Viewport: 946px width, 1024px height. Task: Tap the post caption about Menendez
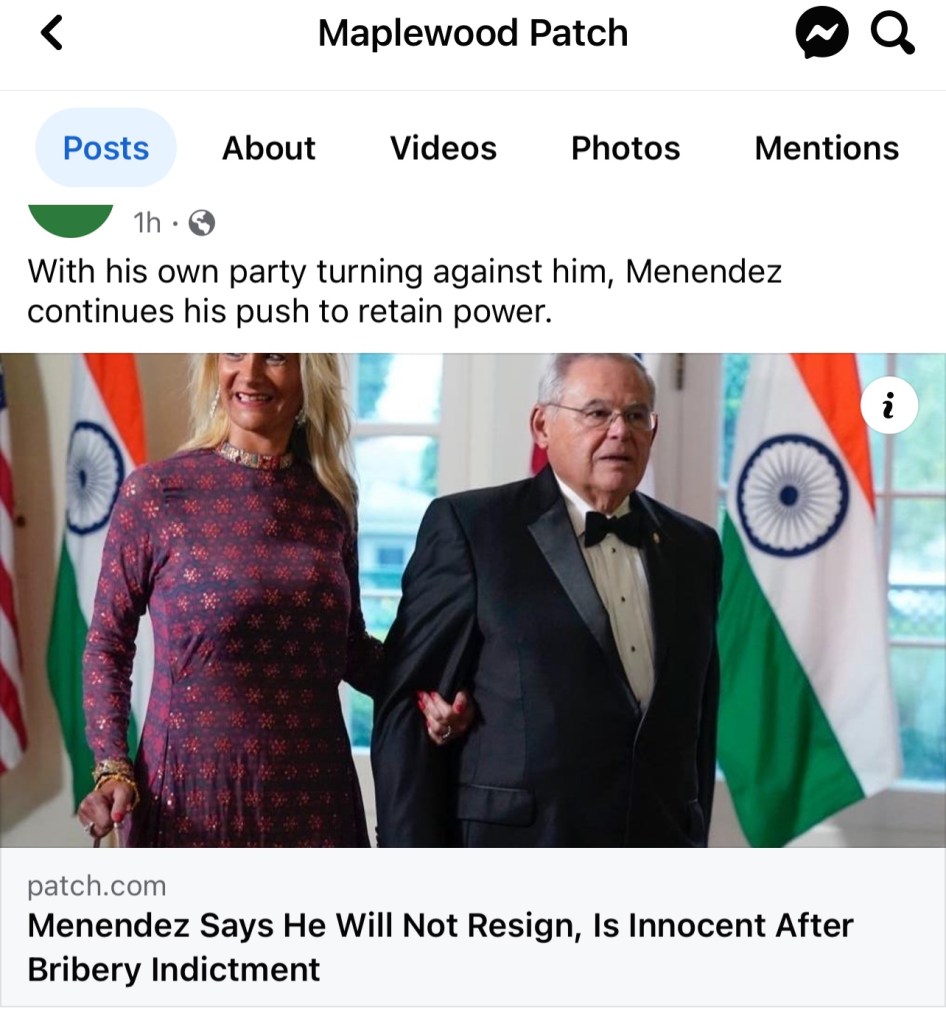pos(405,291)
